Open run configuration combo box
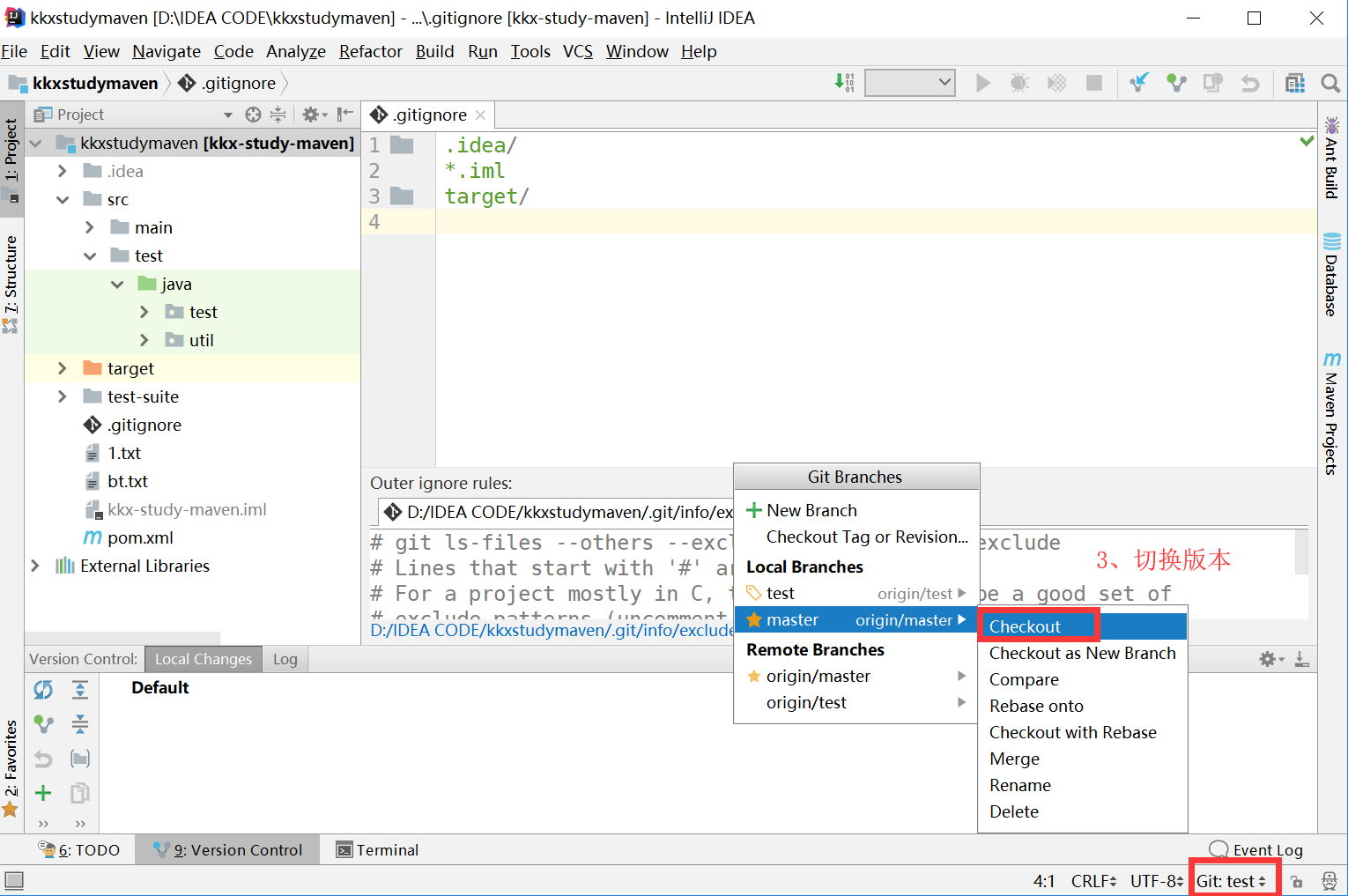 click(910, 83)
